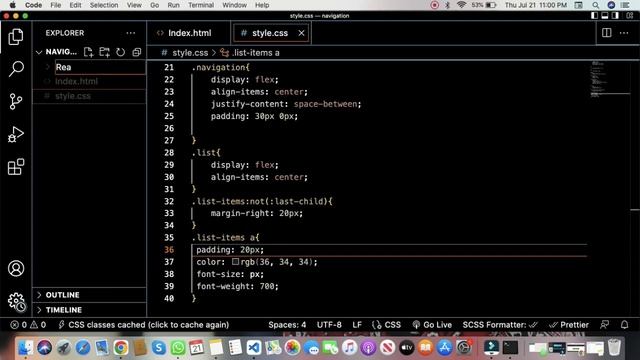Click line number 36 in the gutter

(169, 250)
